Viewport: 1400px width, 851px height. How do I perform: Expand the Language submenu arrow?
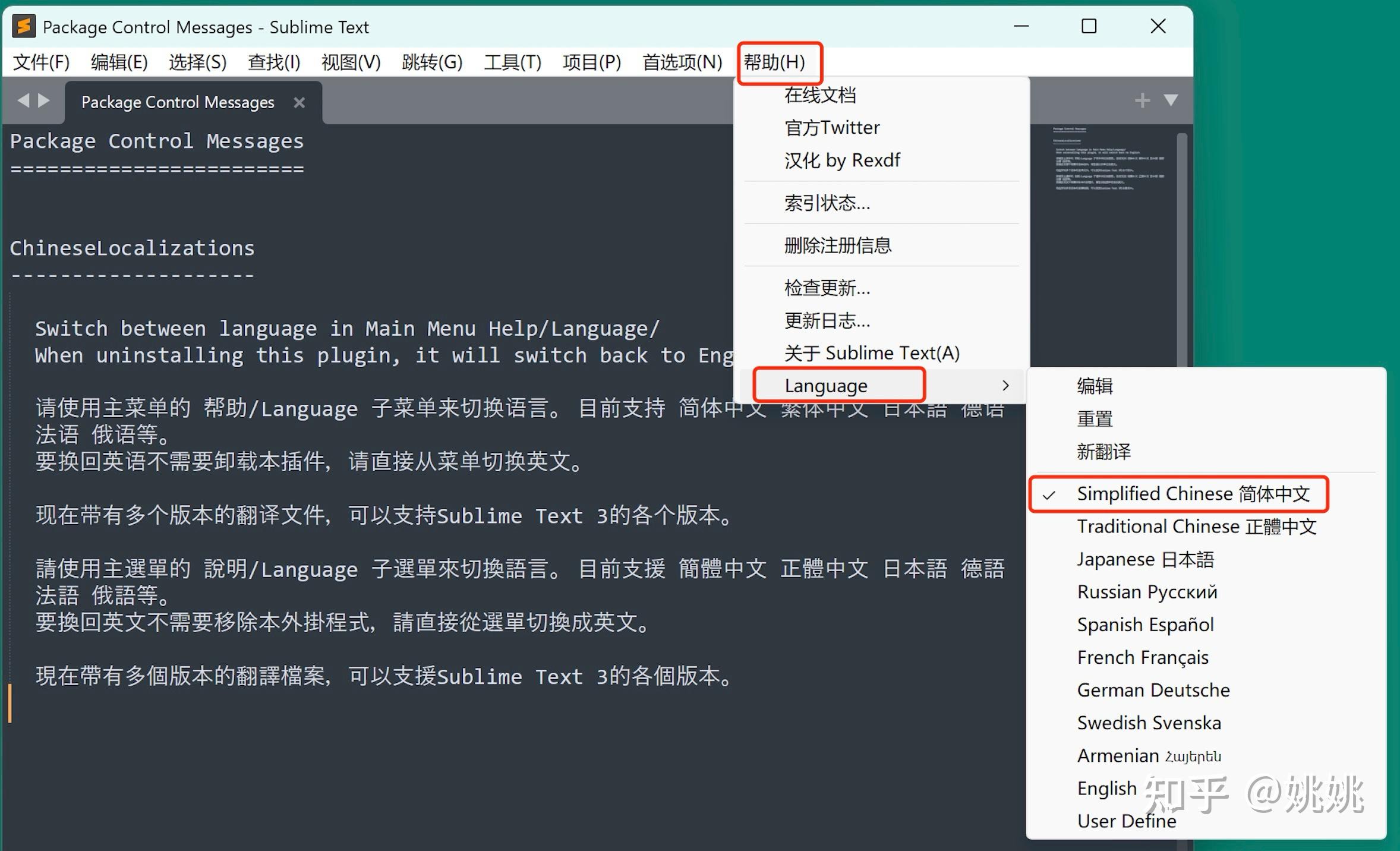1005,385
